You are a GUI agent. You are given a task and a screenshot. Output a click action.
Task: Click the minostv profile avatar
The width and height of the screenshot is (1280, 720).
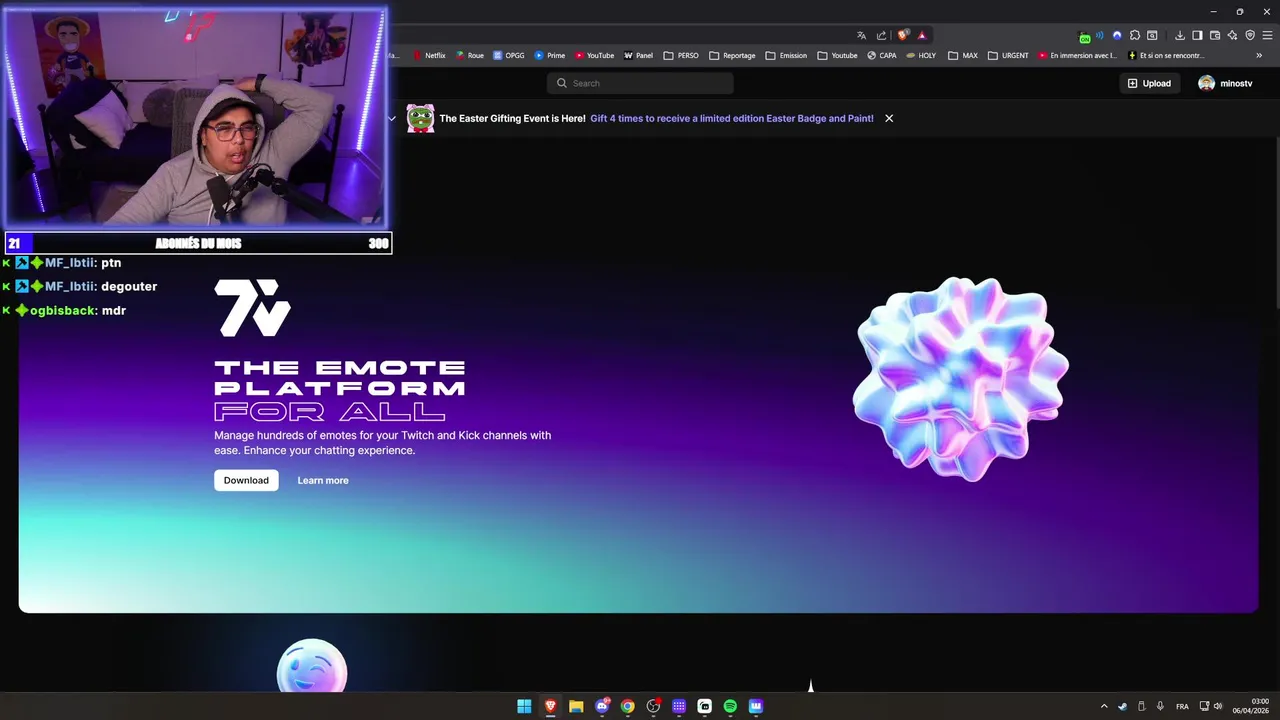pos(1207,83)
